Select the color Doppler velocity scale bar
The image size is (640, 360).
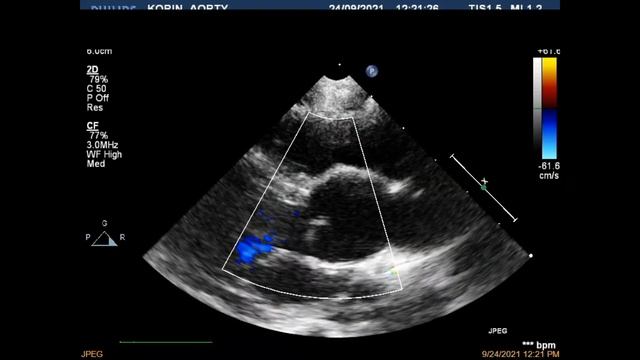pyautogui.click(x=549, y=108)
